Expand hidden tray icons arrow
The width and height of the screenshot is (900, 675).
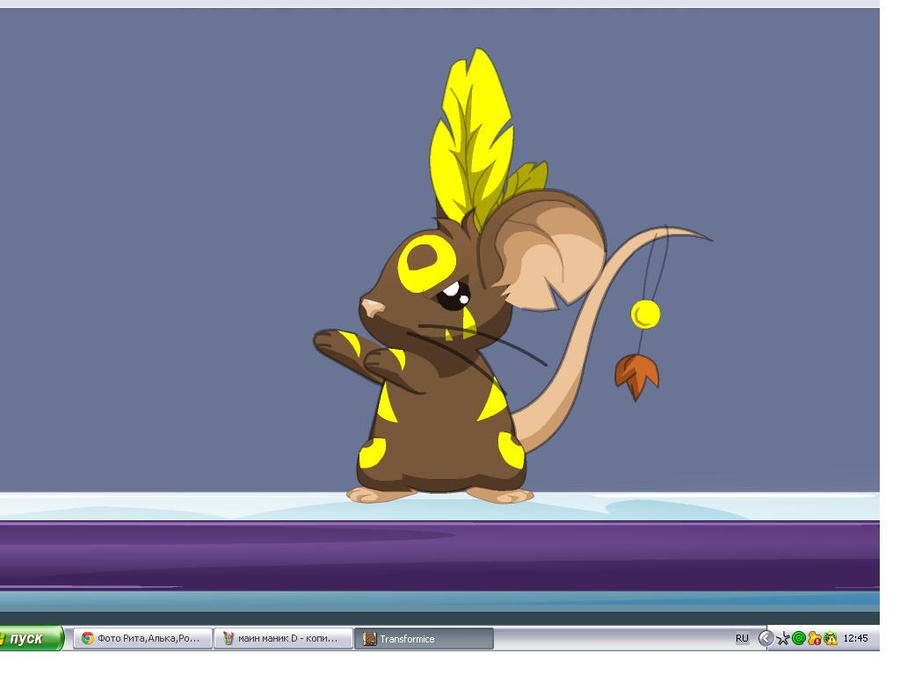[x=766, y=638]
